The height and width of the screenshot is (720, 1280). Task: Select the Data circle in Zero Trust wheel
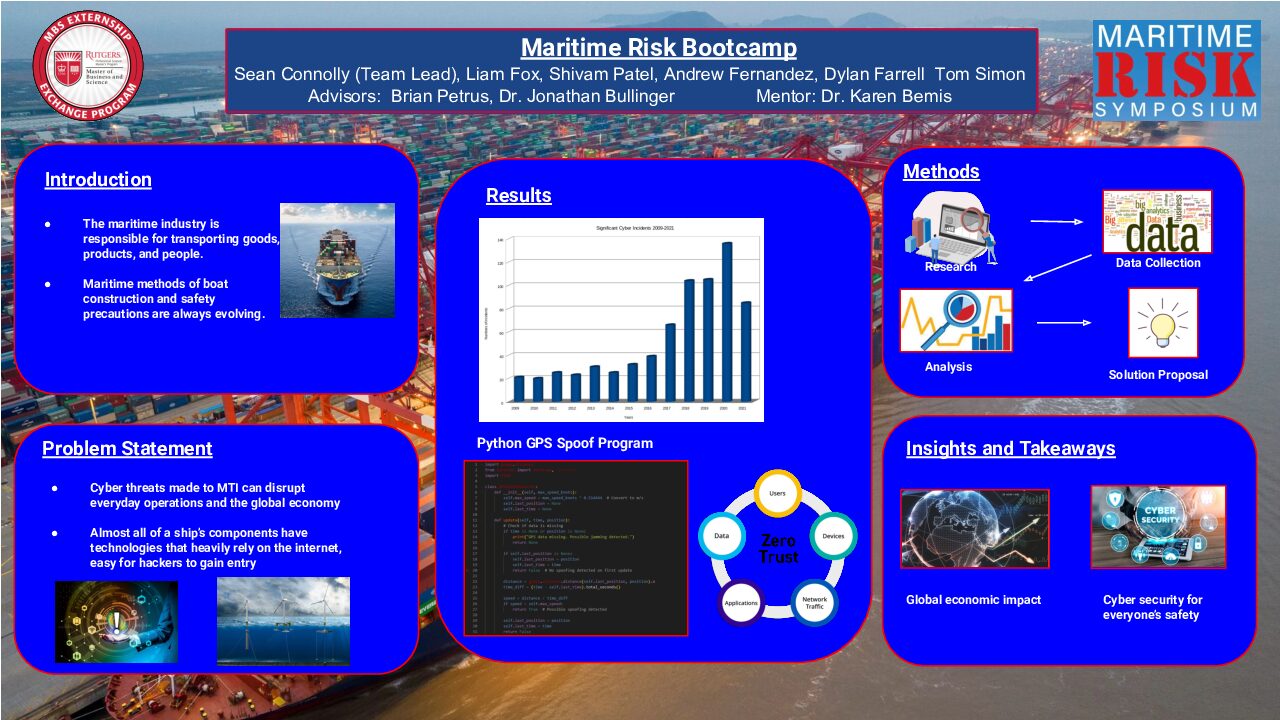pos(719,536)
